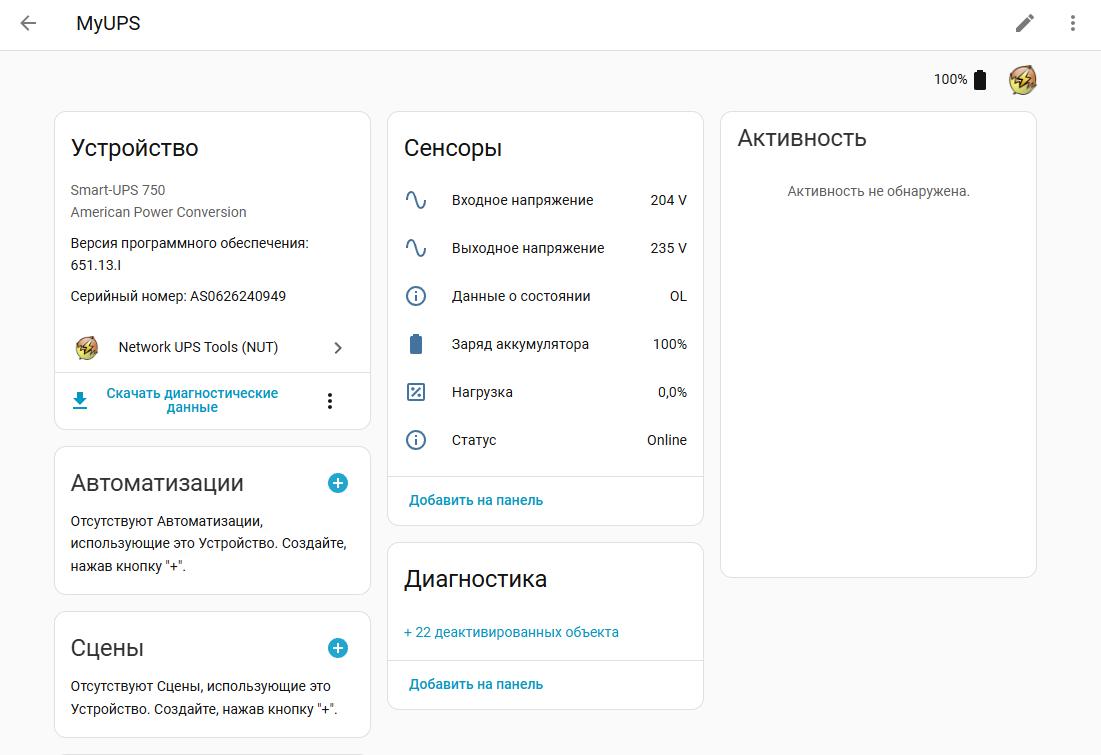Screen dimensions: 1101x755
Task: Click the Нагрузка percent icon
Action: click(x=416, y=392)
